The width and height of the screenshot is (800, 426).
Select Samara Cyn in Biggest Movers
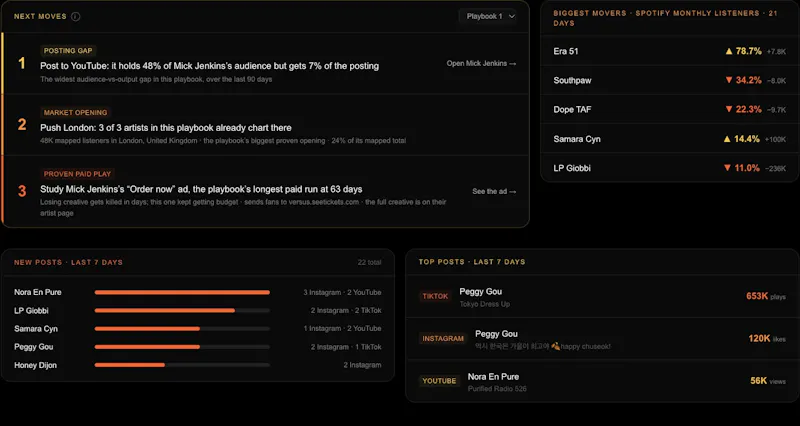pos(577,139)
